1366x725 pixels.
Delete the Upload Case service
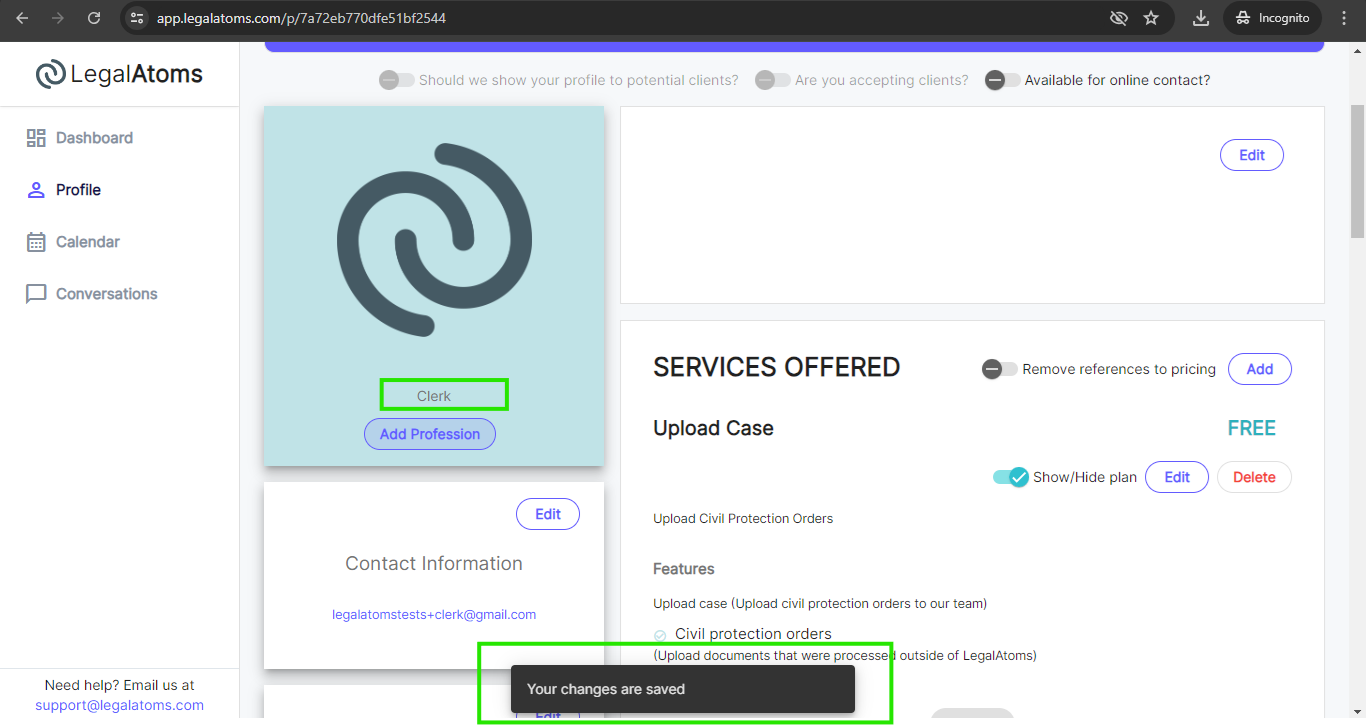1254,477
